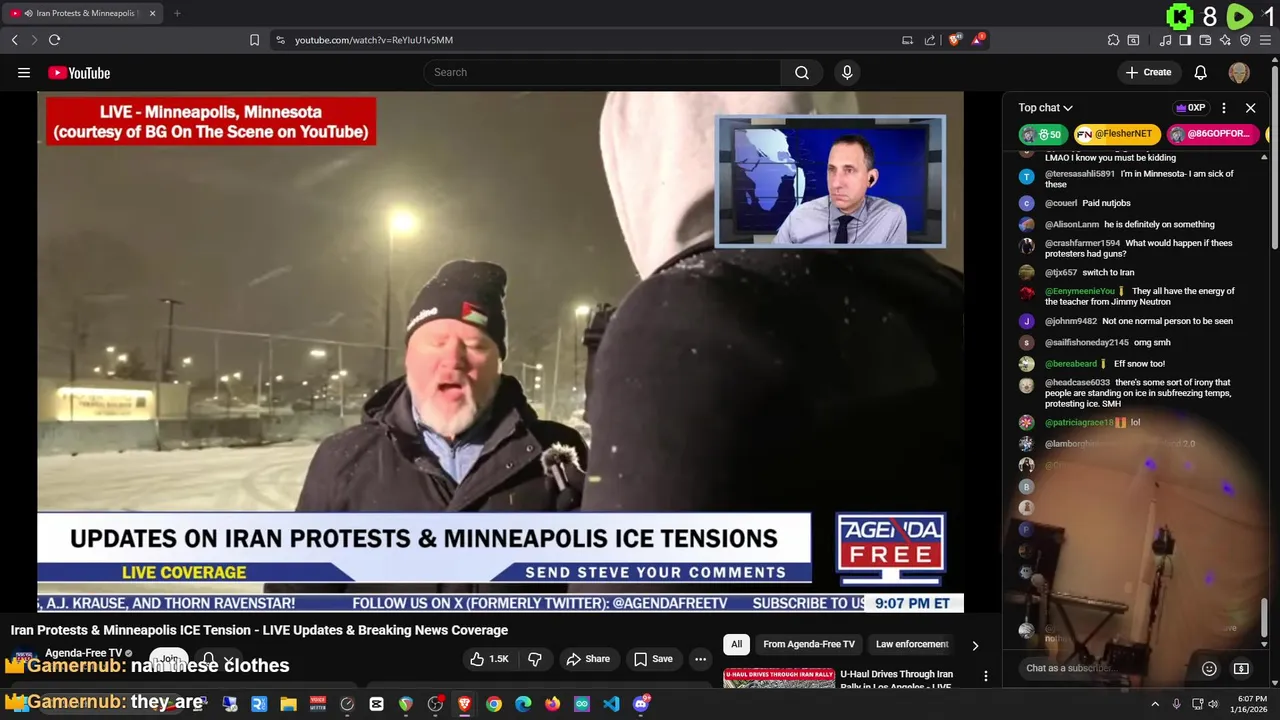Open the YouTube hamburger guide menu
This screenshot has width=1280, height=720.
[x=24, y=72]
